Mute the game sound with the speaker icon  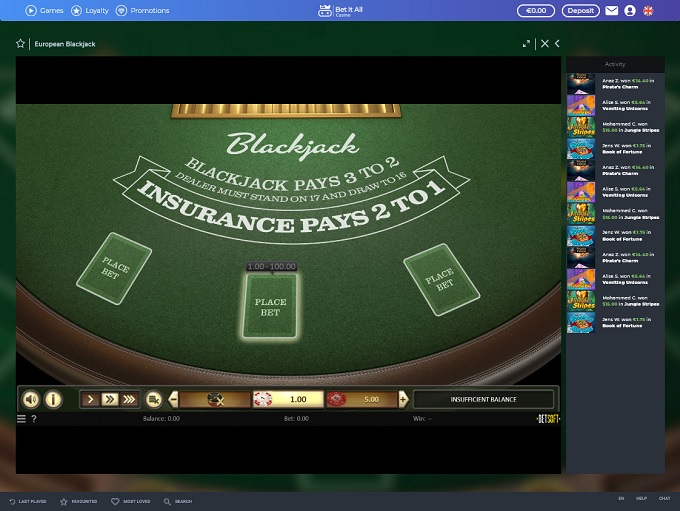click(x=31, y=399)
